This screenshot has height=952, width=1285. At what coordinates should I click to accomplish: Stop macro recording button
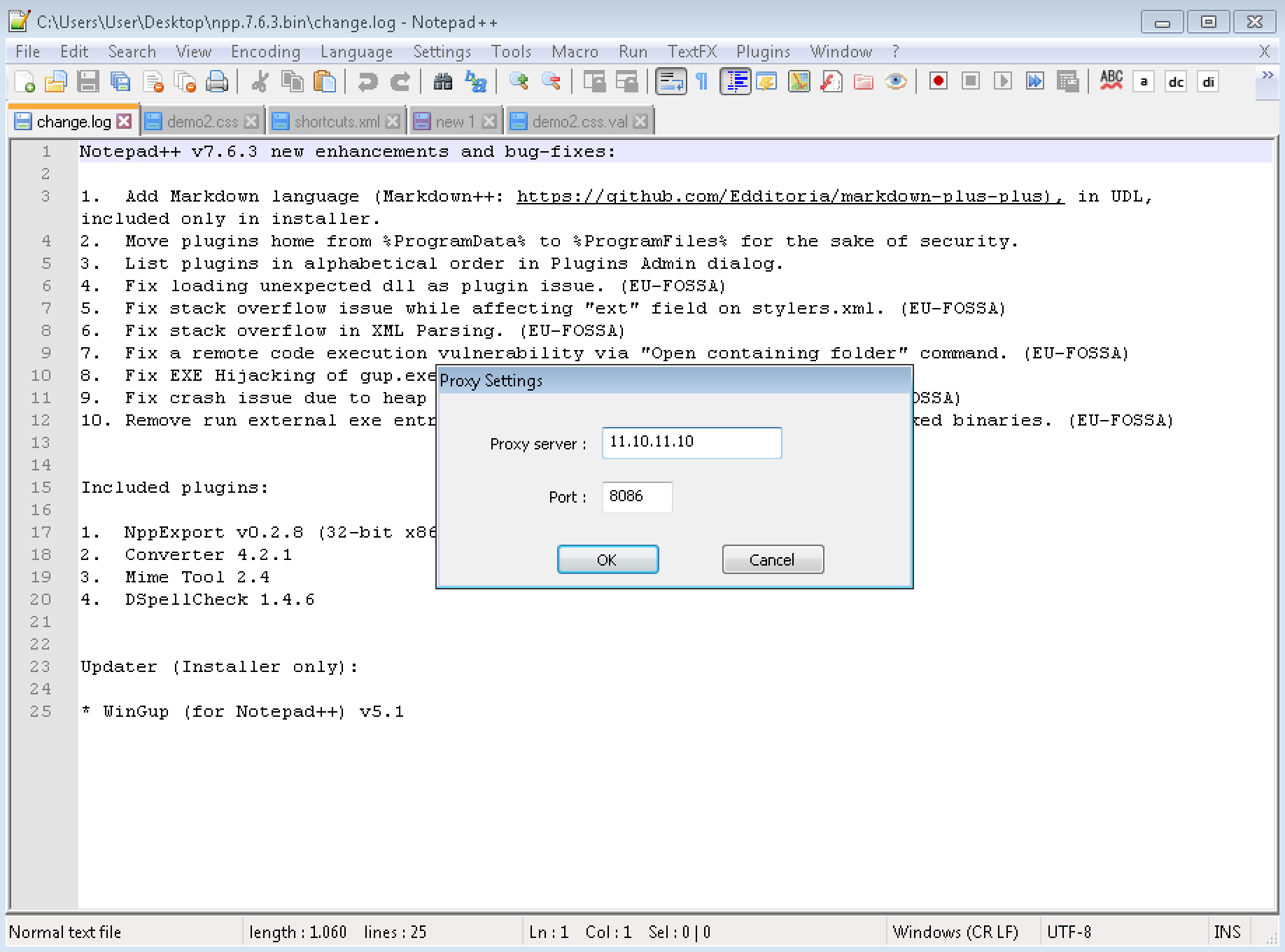tap(971, 82)
